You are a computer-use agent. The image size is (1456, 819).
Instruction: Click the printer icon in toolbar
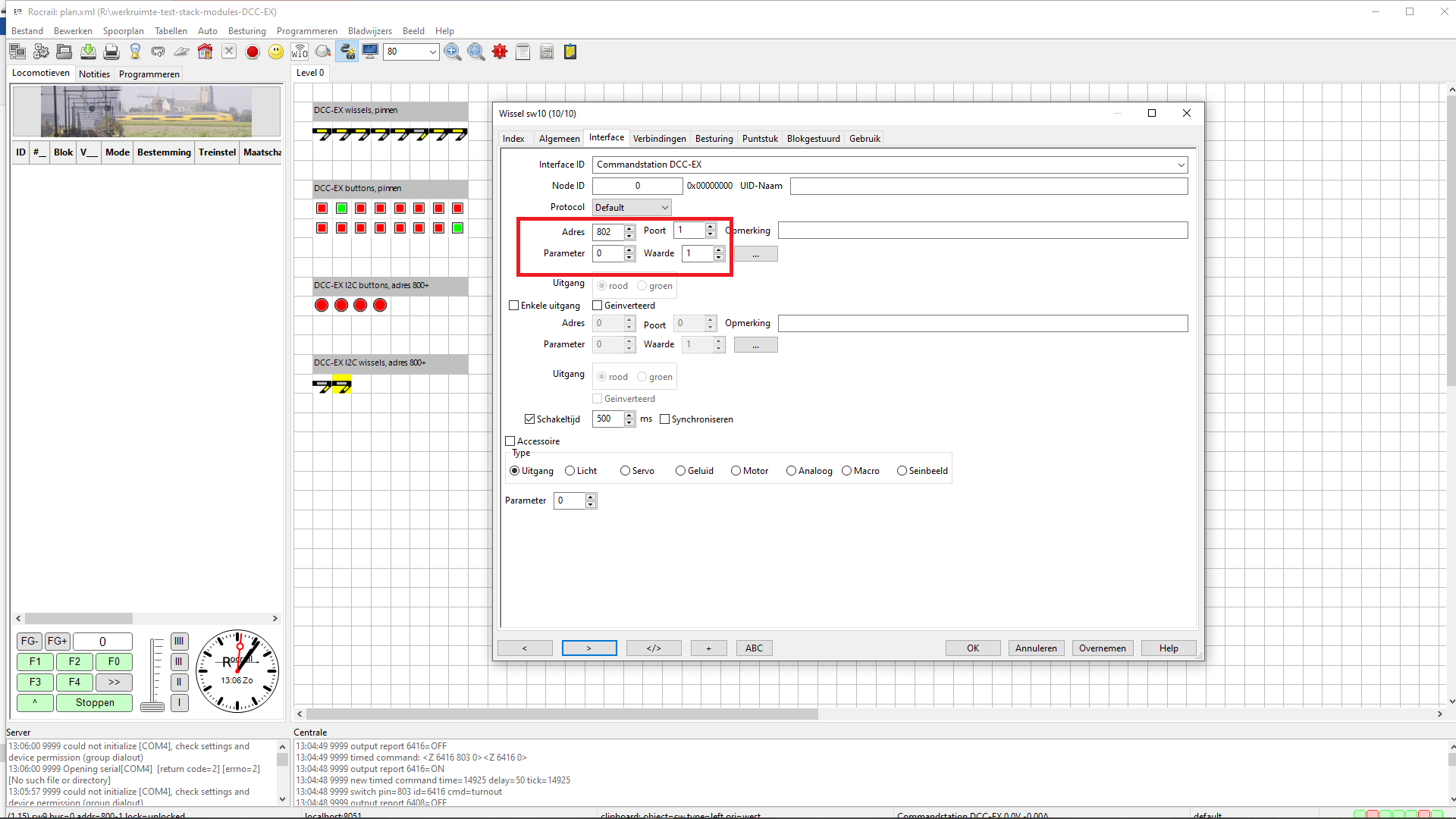click(x=111, y=52)
